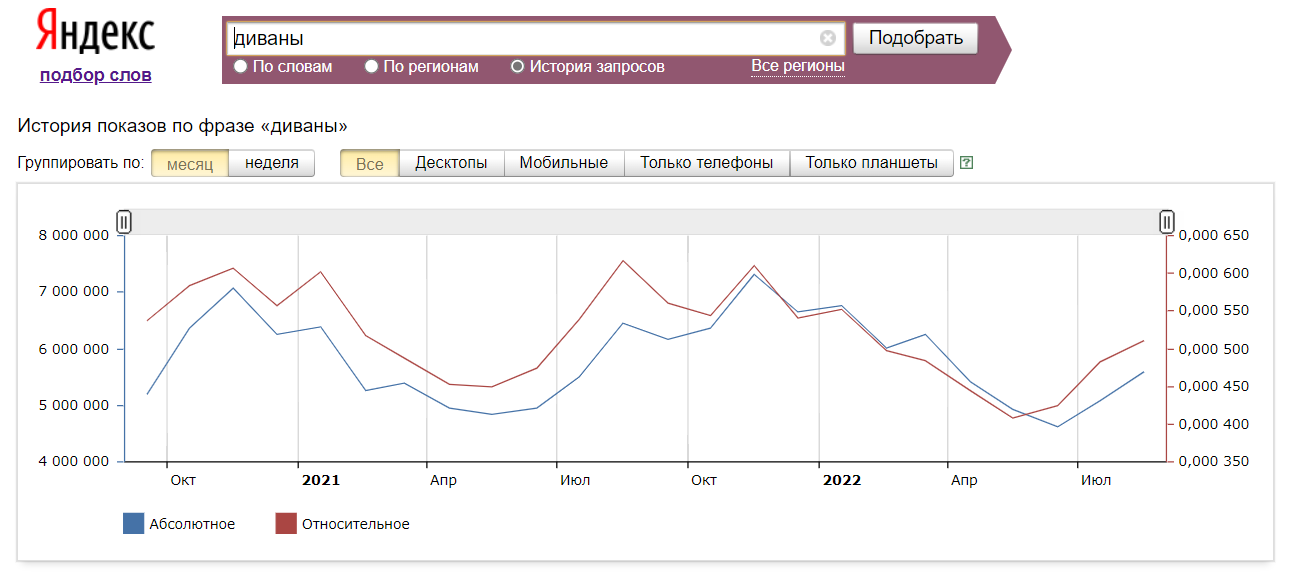Click the «0,000 500» right axis value
The width and height of the screenshot is (1290, 578).
(x=1214, y=349)
